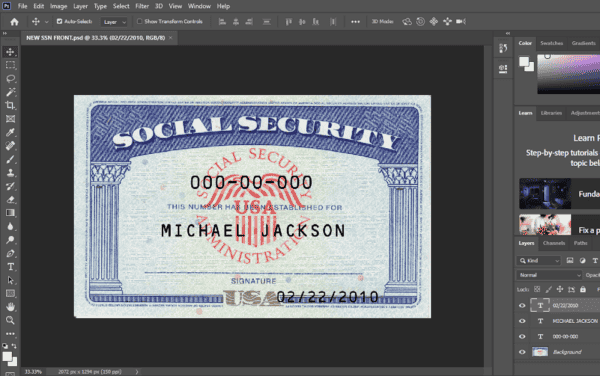Open the Auto-Select Layer dropdown
Image resolution: width=600 pixels, height=376 pixels.
click(x=114, y=22)
